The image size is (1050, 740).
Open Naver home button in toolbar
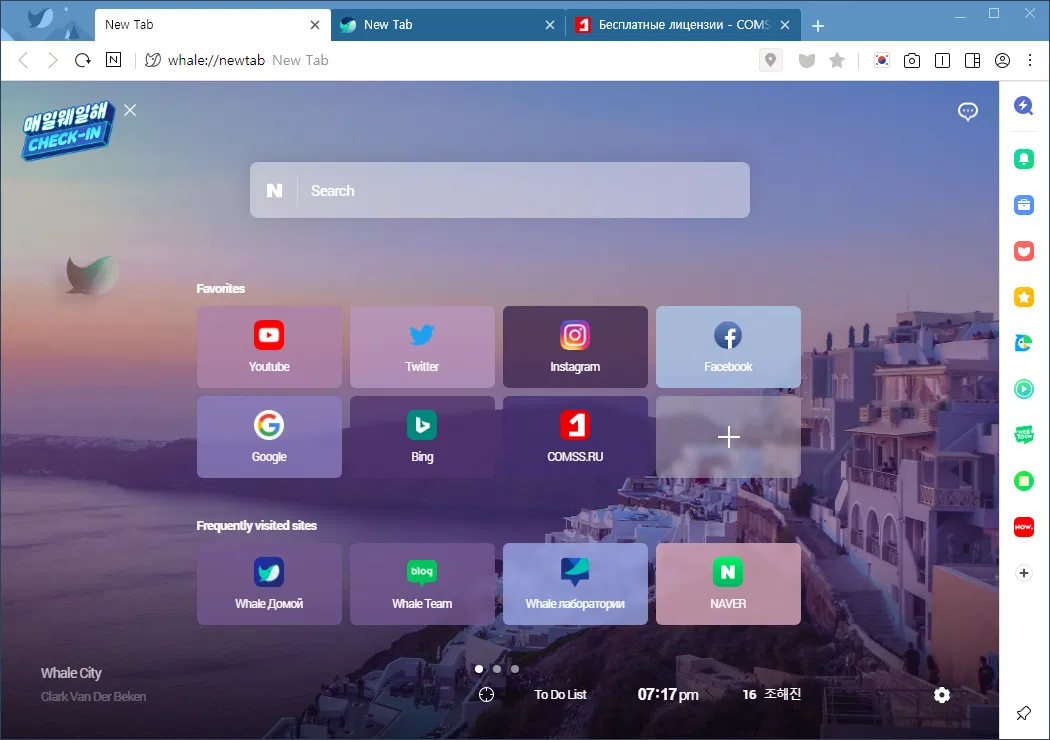tap(113, 60)
